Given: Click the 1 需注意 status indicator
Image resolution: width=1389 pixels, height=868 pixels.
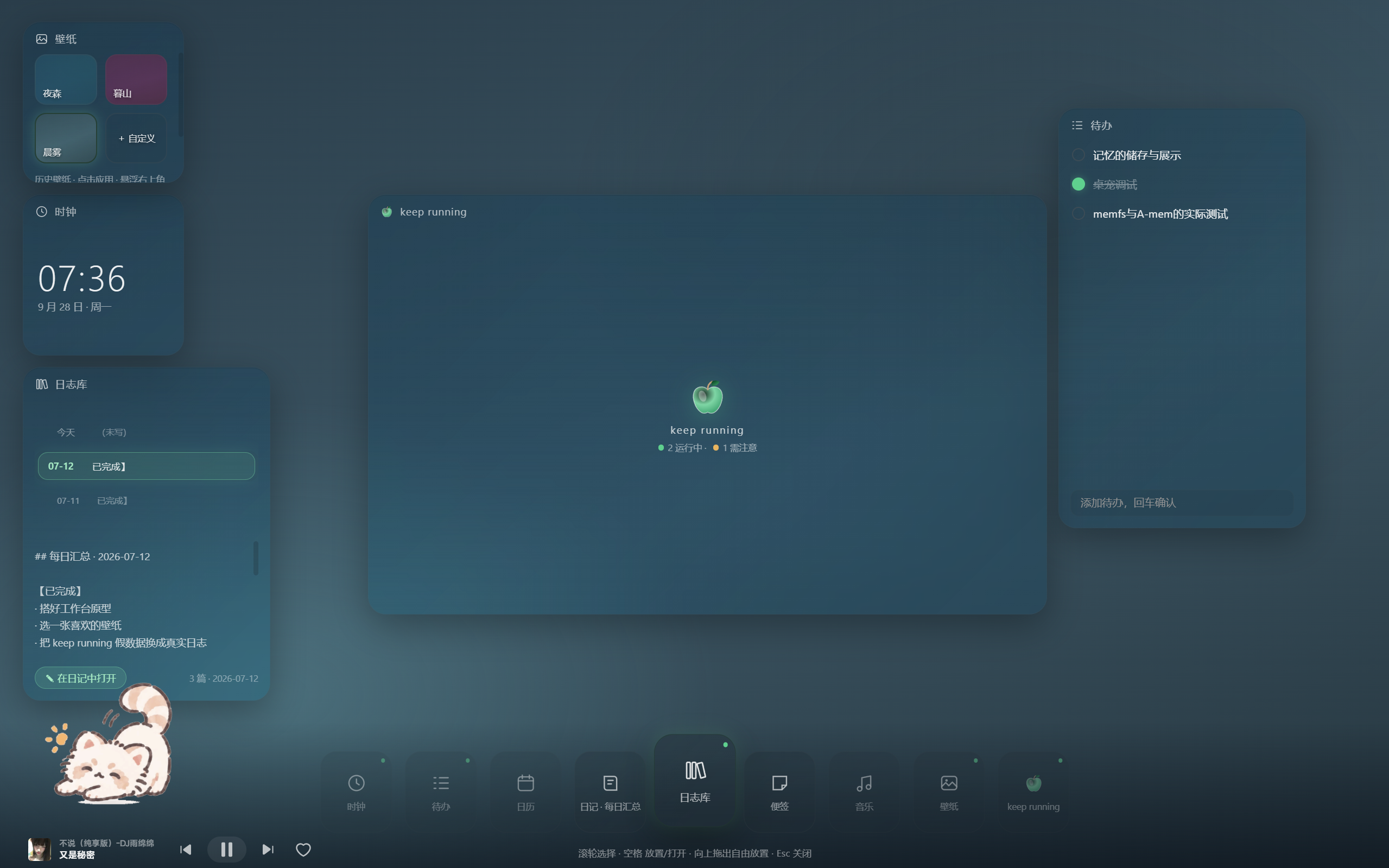Looking at the screenshot, I should coord(735,448).
